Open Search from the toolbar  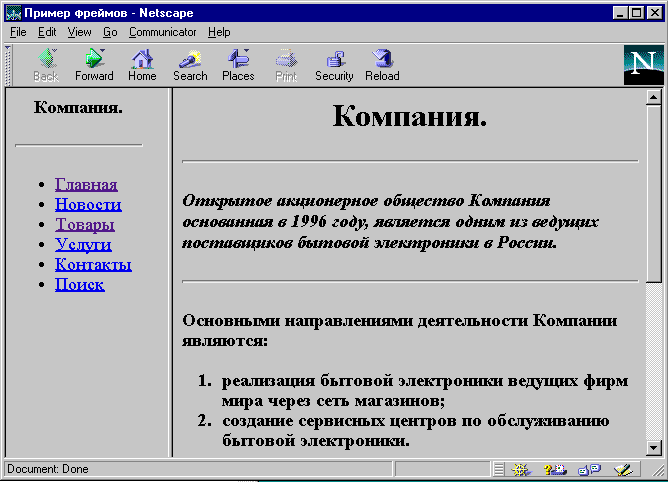(190, 64)
